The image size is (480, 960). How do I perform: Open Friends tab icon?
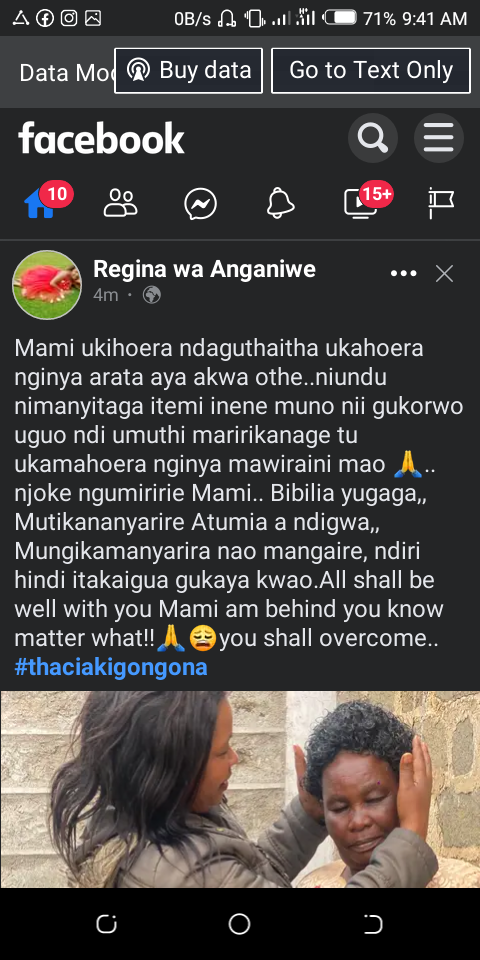tap(120, 203)
